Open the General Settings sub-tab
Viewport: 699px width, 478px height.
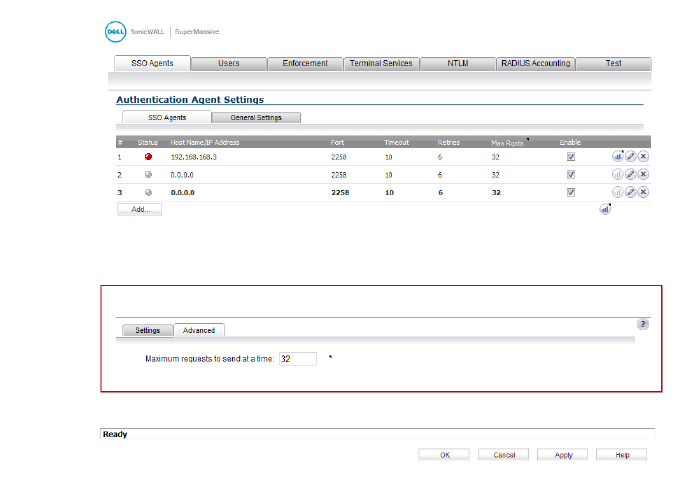(x=256, y=118)
